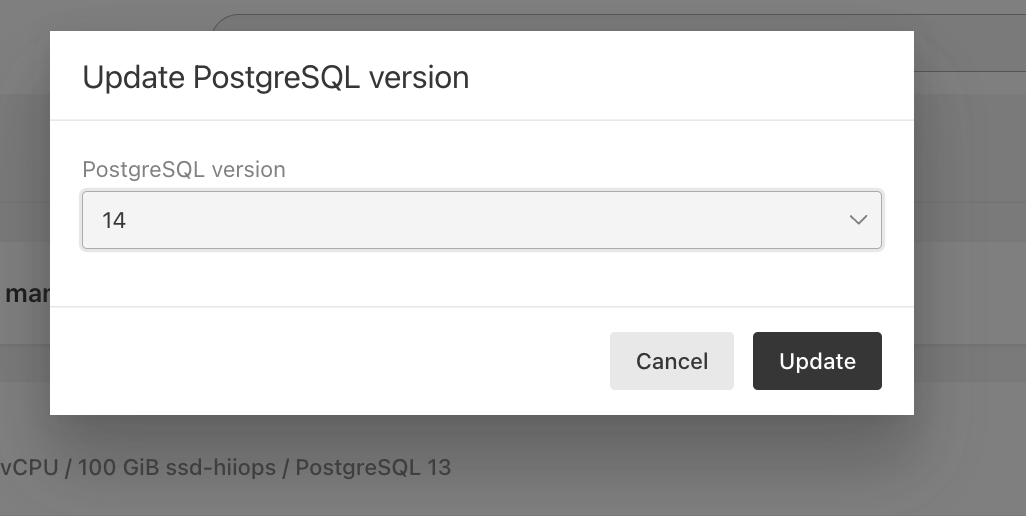Click the "Update PostgreSQL version" dialog title
Screen dimensions: 1026x516
[x=276, y=77]
